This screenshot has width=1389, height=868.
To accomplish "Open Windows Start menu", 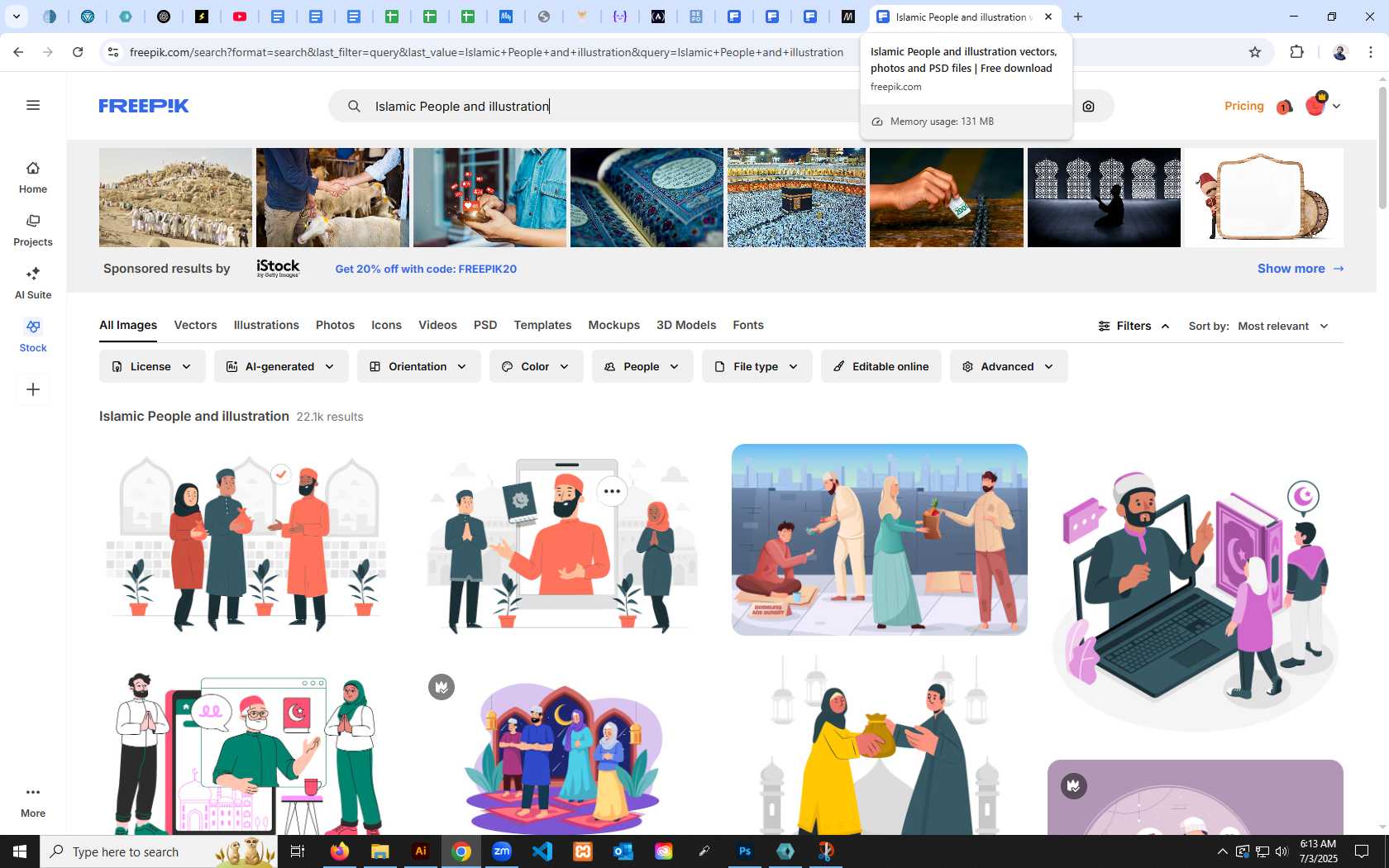I will tap(20, 851).
